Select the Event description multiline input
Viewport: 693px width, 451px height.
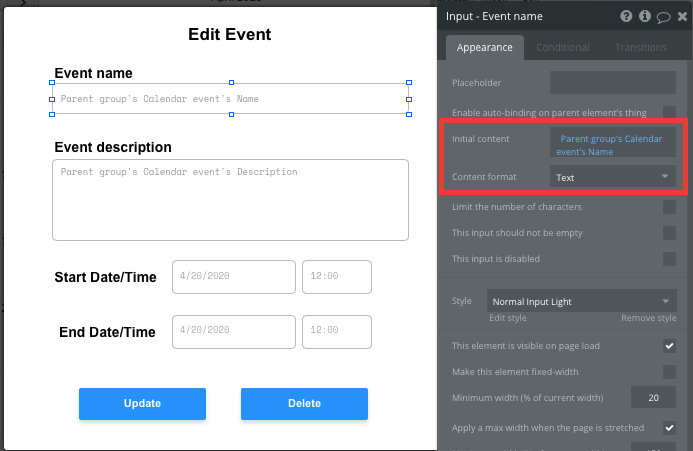pyautogui.click(x=230, y=200)
